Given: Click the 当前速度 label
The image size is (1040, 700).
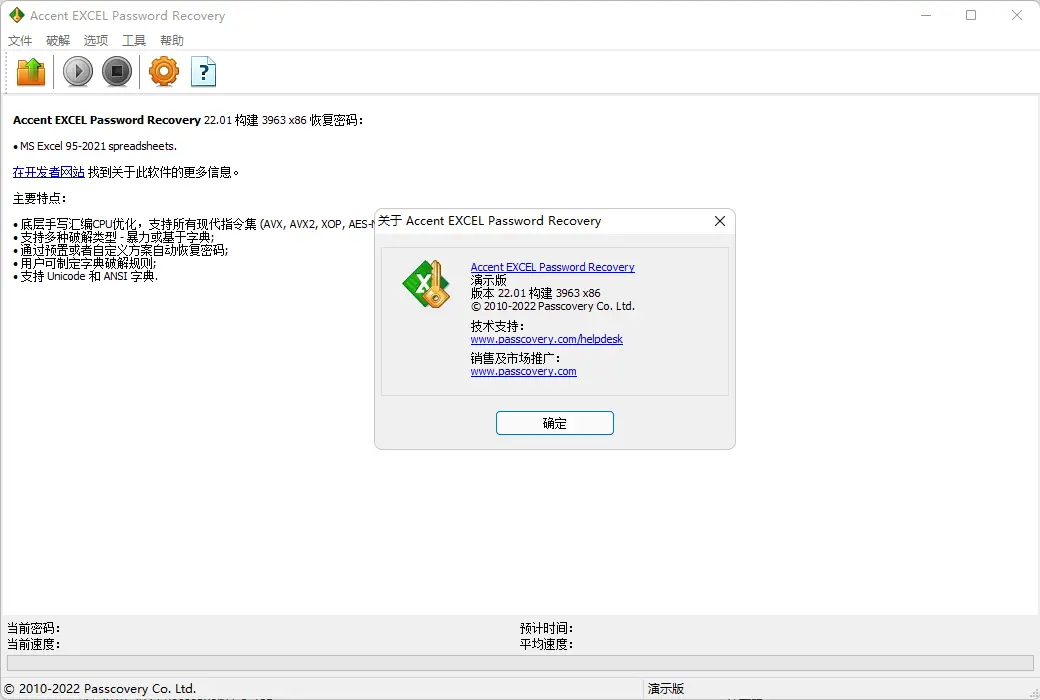Looking at the screenshot, I should 33,644.
